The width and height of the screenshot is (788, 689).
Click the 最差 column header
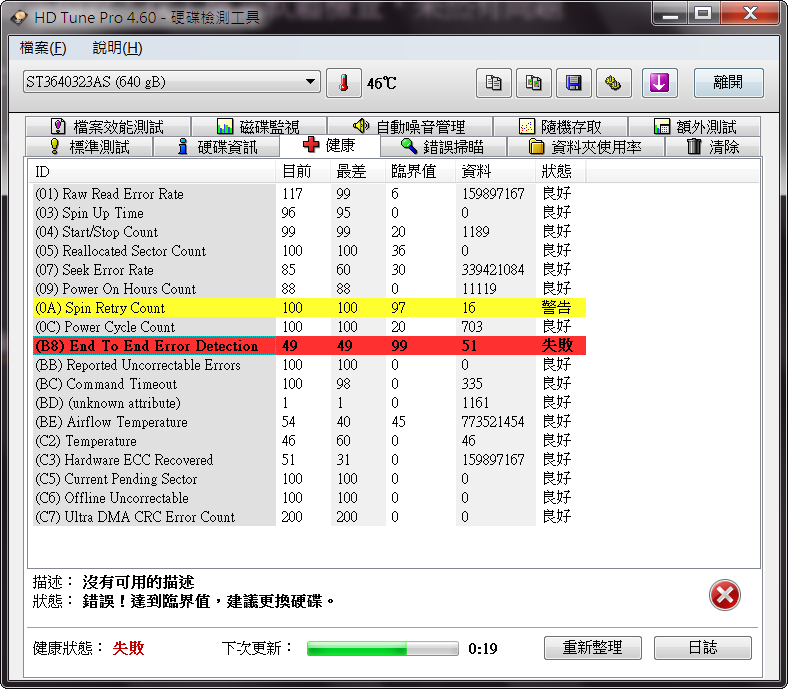(x=358, y=172)
